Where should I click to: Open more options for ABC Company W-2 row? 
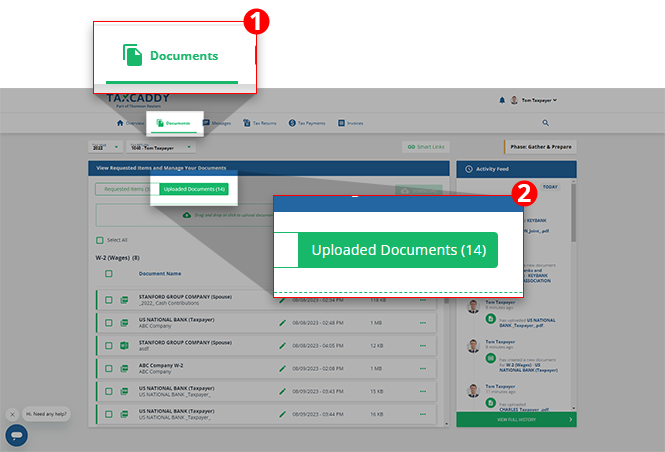click(x=423, y=368)
